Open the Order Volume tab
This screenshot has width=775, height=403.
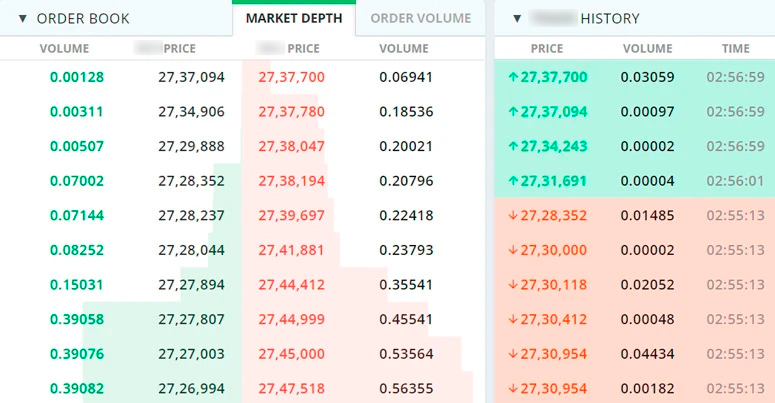(x=420, y=19)
